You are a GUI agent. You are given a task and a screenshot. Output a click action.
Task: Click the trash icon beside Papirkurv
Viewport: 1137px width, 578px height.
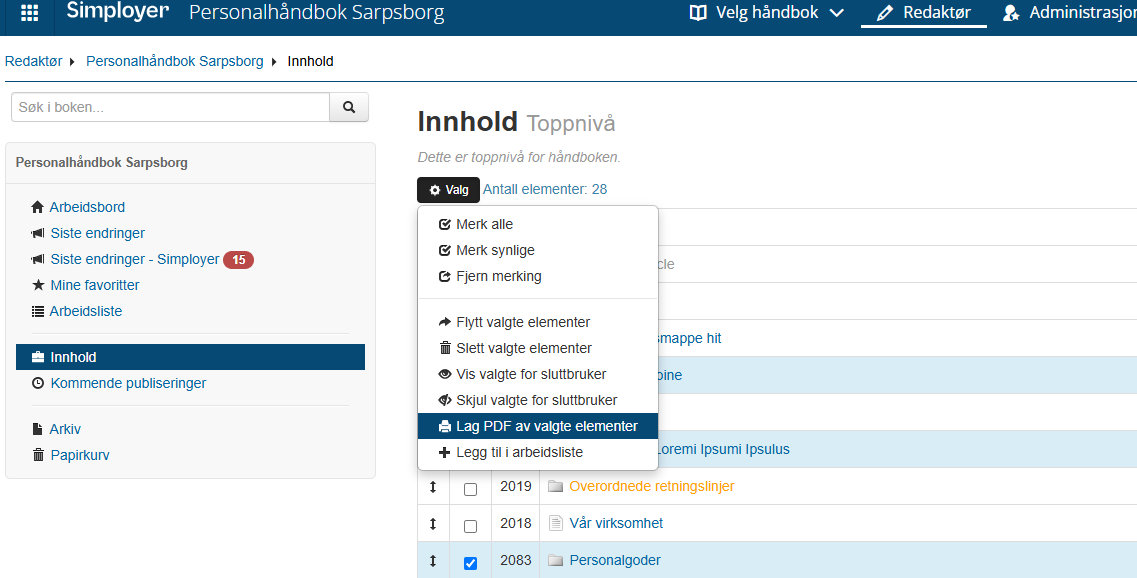[38, 455]
